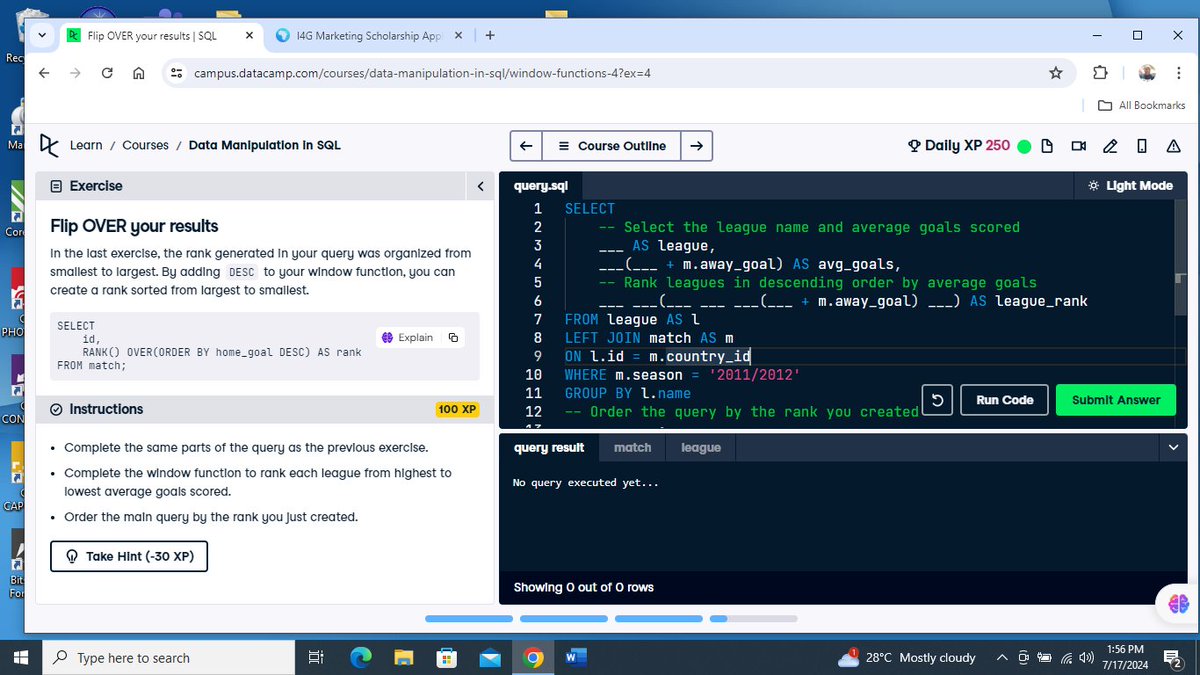The height and width of the screenshot is (675, 1200).
Task: Open the video camera icon in header
Action: (1078, 146)
